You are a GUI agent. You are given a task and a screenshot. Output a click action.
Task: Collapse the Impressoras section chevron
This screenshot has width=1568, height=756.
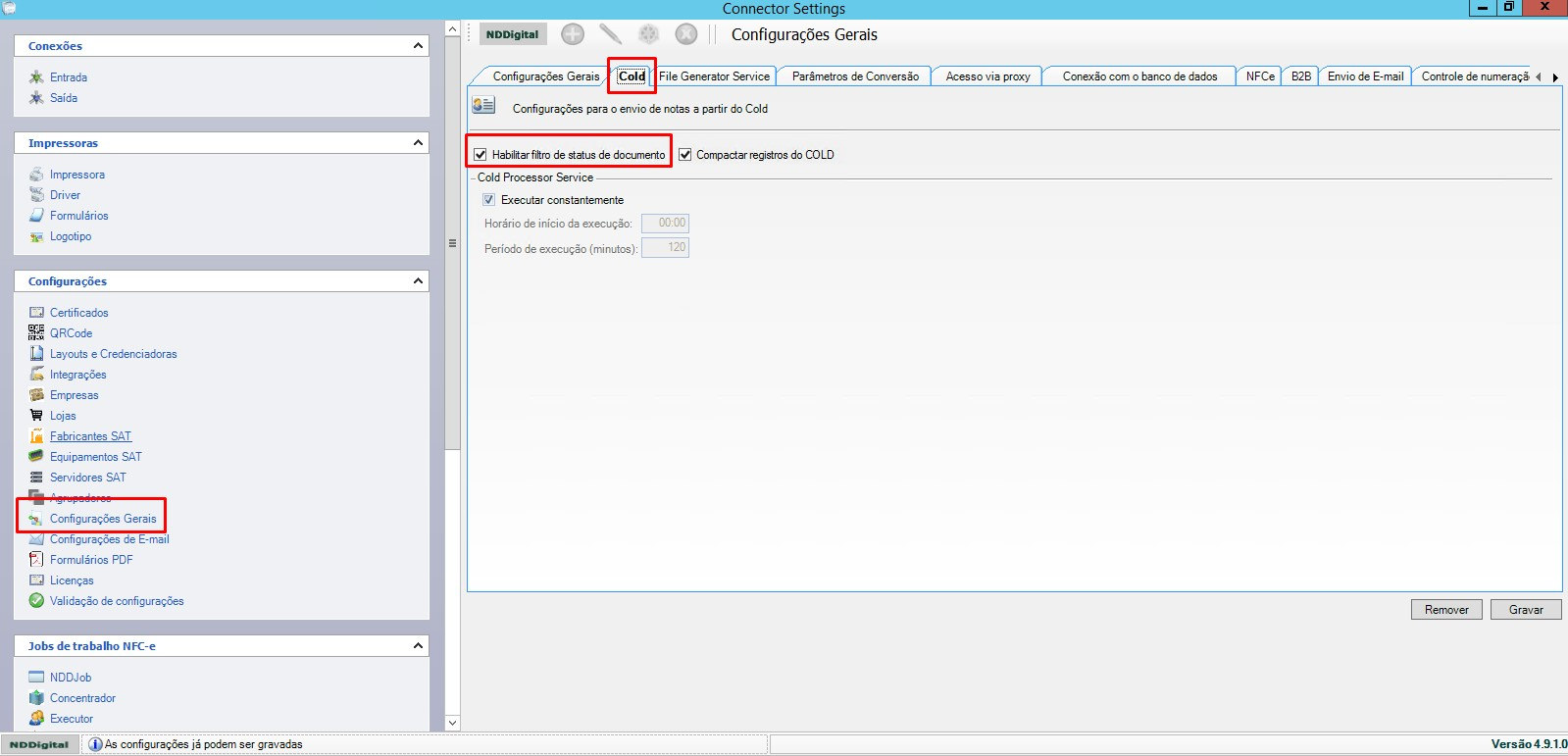(x=418, y=143)
